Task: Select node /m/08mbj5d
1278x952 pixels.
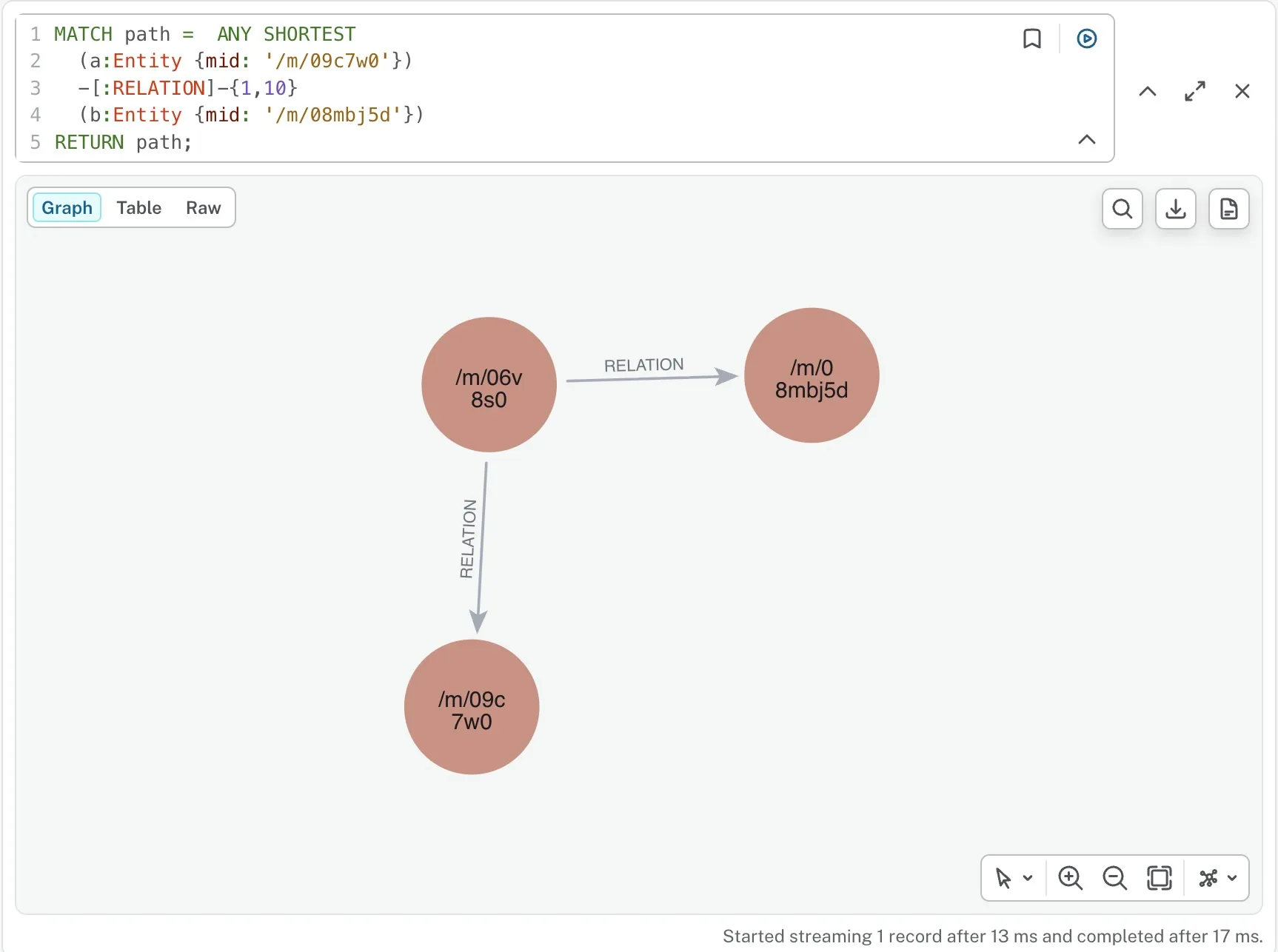Action: click(x=812, y=375)
